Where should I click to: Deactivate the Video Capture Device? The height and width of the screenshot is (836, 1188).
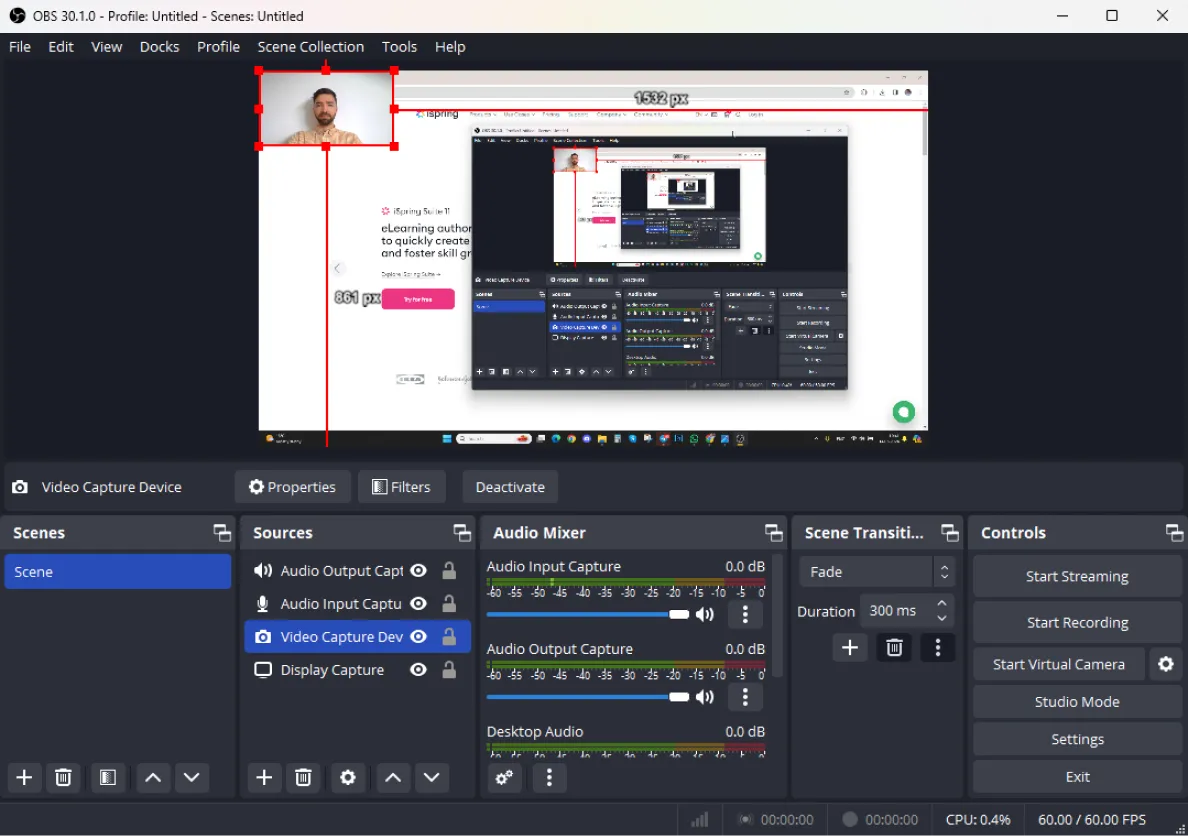tap(509, 486)
